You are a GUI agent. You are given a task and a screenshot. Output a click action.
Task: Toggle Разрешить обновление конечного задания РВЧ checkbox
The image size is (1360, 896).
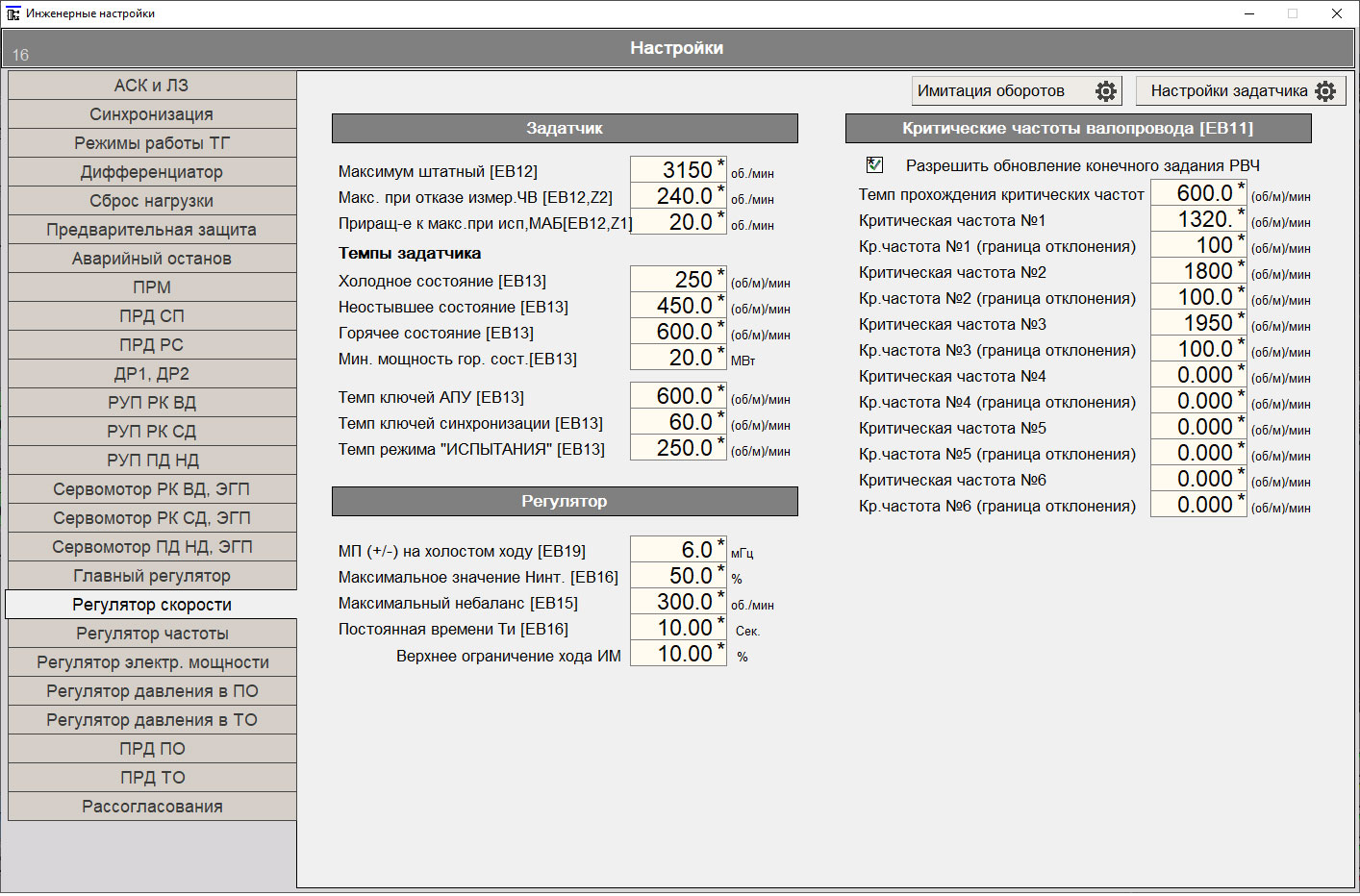[874, 165]
